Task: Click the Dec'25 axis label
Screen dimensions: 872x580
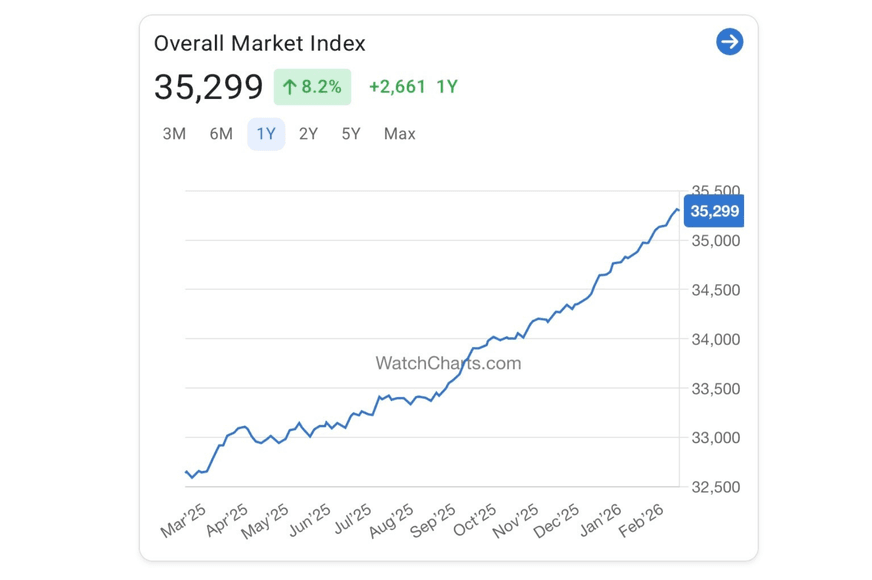Action: point(557,521)
